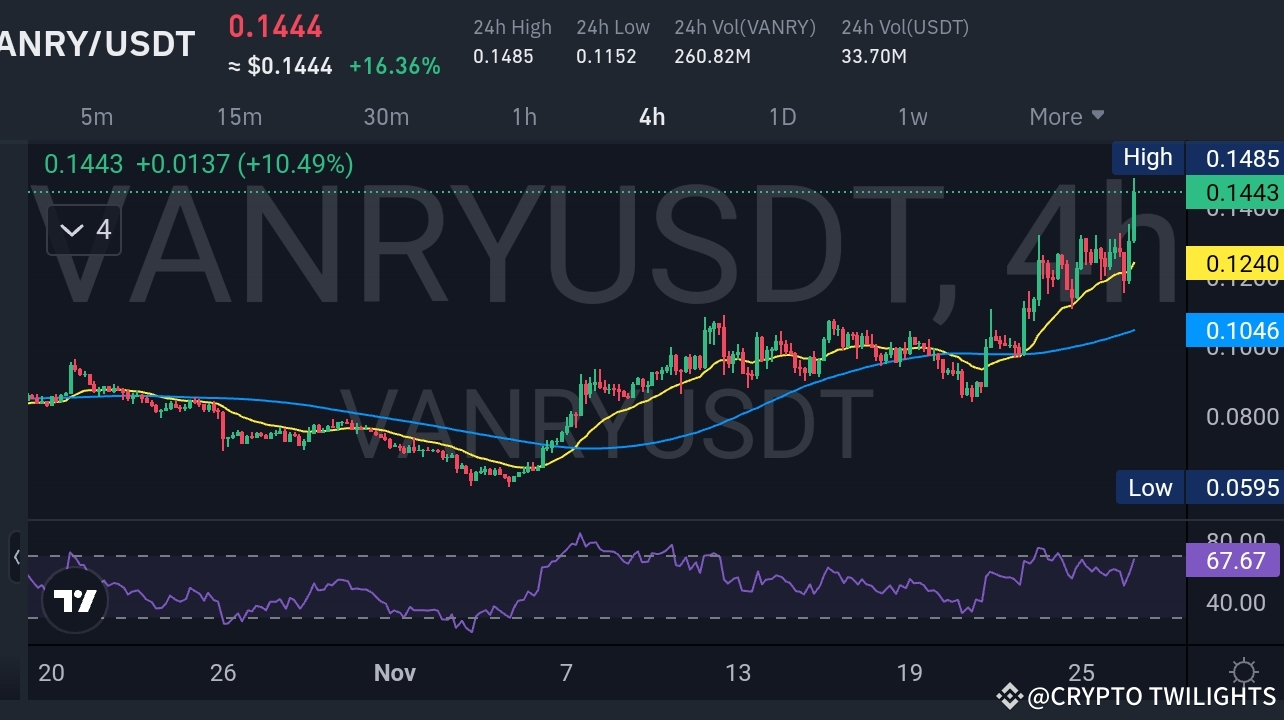Select the 1w interval tab
The width and height of the screenshot is (1284, 720).
912,117
